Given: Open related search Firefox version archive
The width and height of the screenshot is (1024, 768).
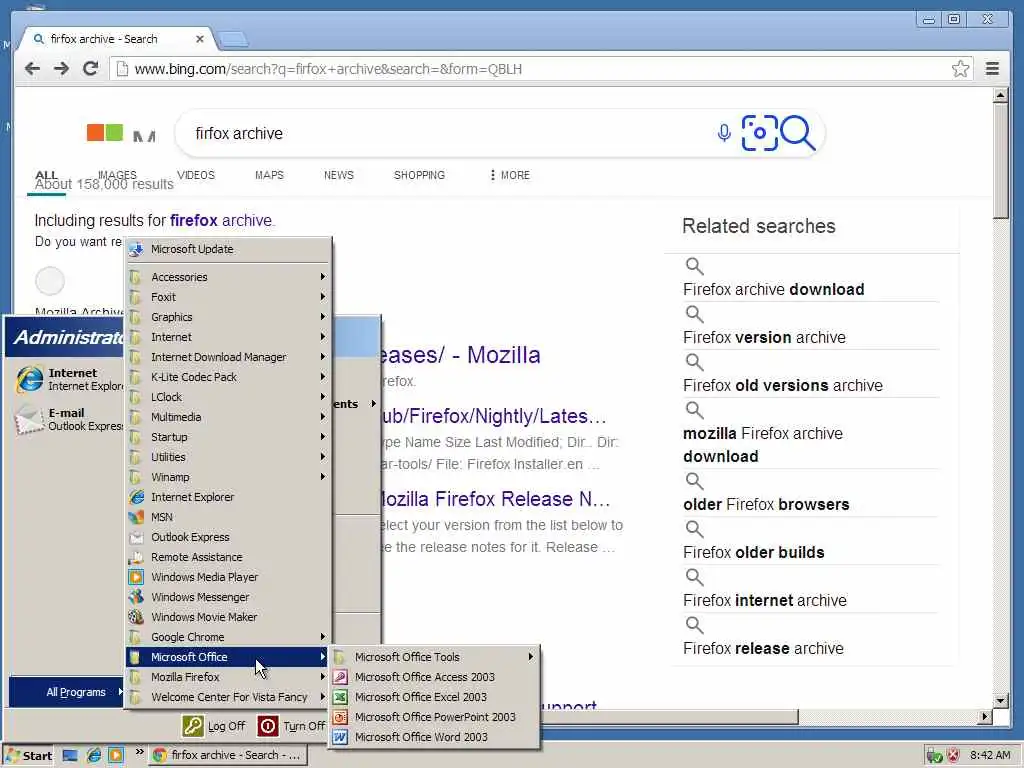Looking at the screenshot, I should [764, 338].
